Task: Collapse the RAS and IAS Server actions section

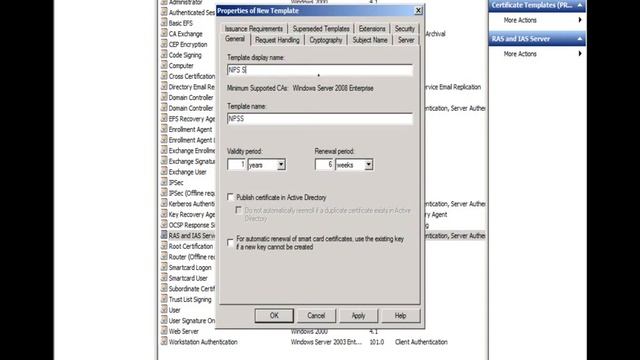Action: coord(580,39)
